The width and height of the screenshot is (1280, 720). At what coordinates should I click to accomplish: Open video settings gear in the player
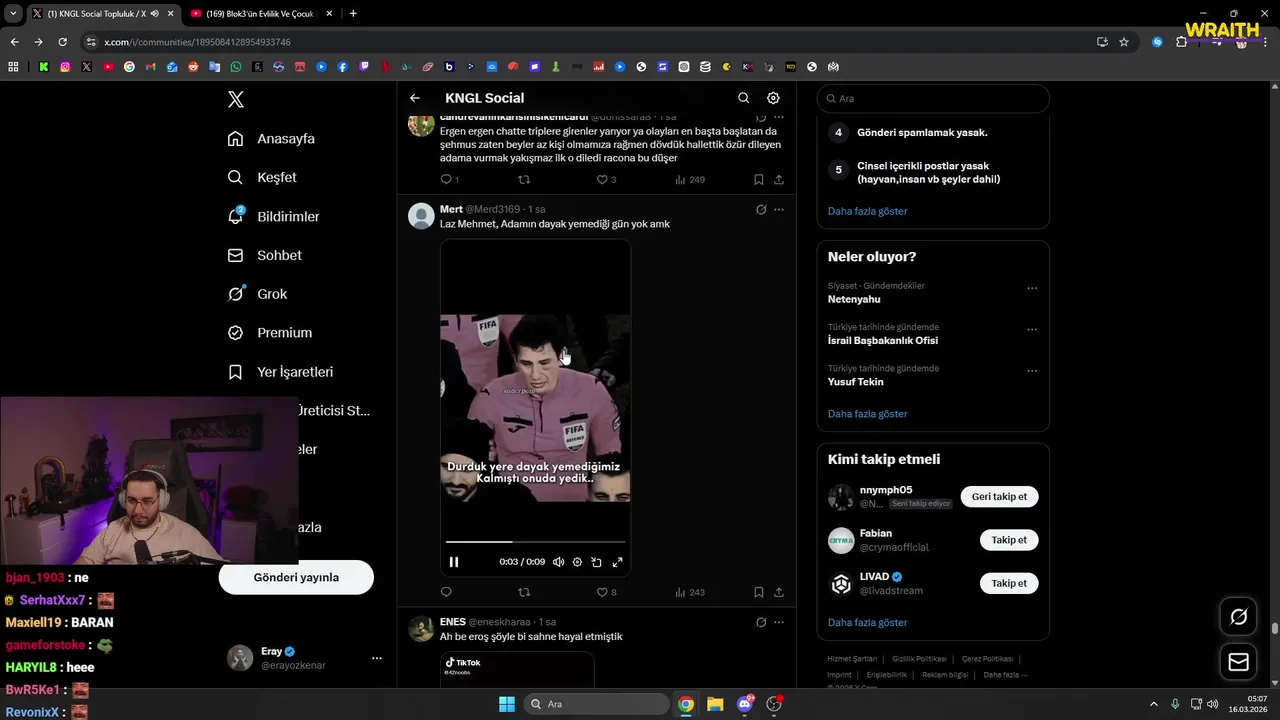click(577, 562)
